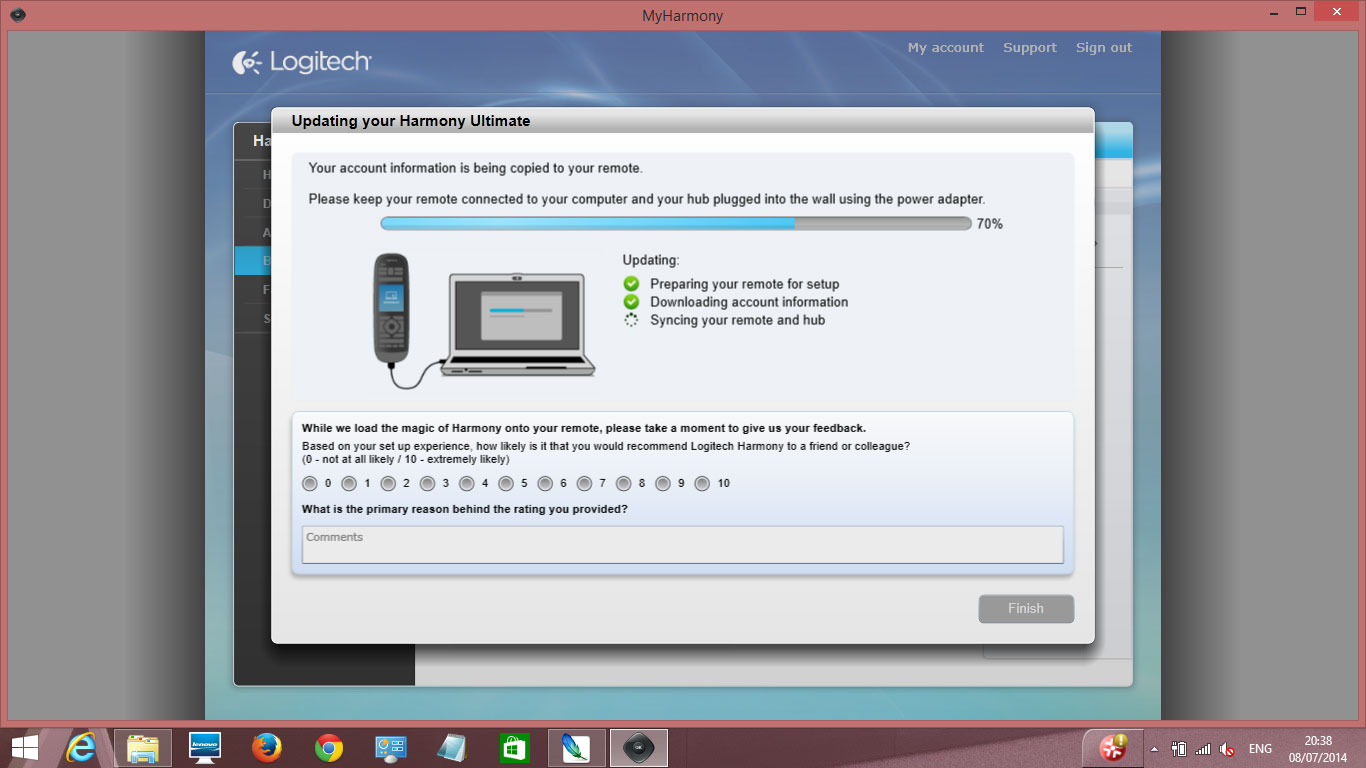The height and width of the screenshot is (768, 1366).
Task: Click the primary reason question text
Action: point(465,509)
